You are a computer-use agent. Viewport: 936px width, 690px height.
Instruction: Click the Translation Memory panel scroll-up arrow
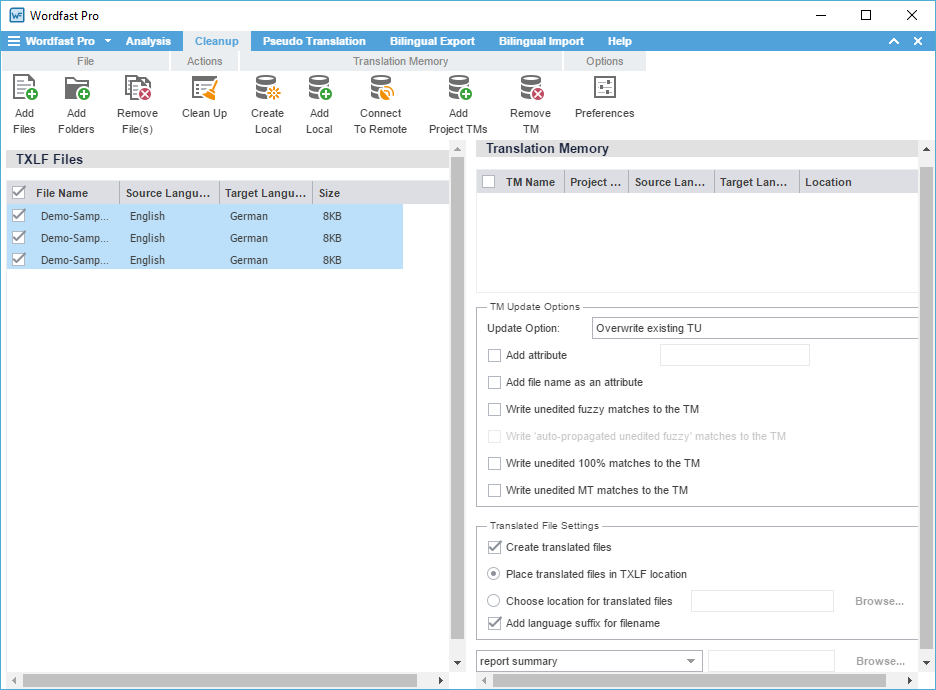926,149
